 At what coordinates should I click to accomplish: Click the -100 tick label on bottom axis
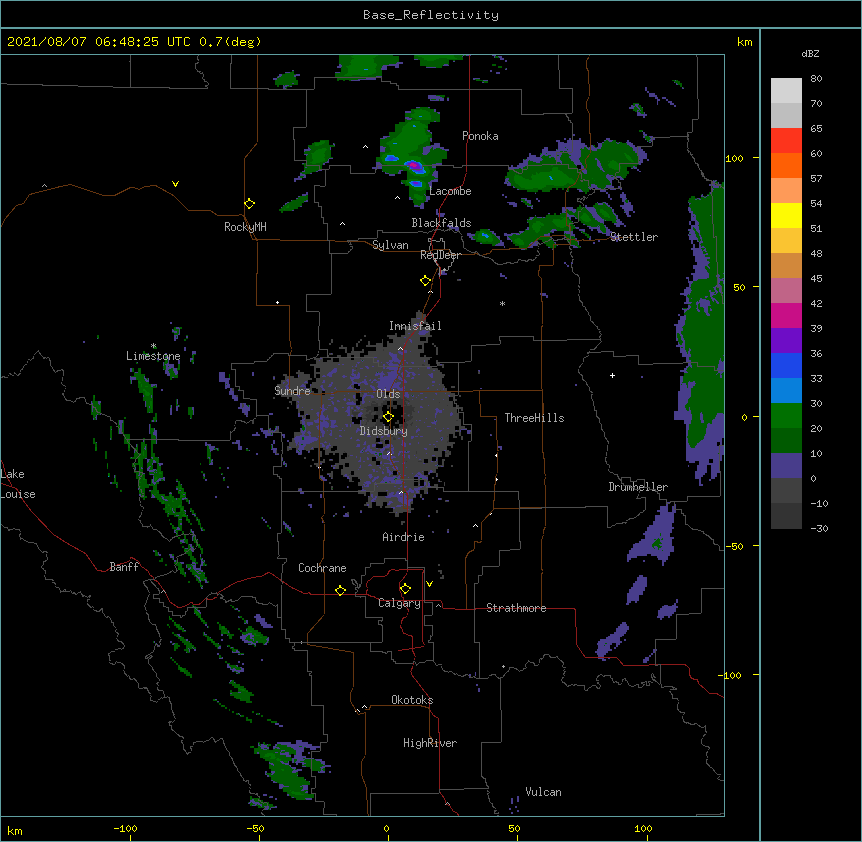click(125, 828)
